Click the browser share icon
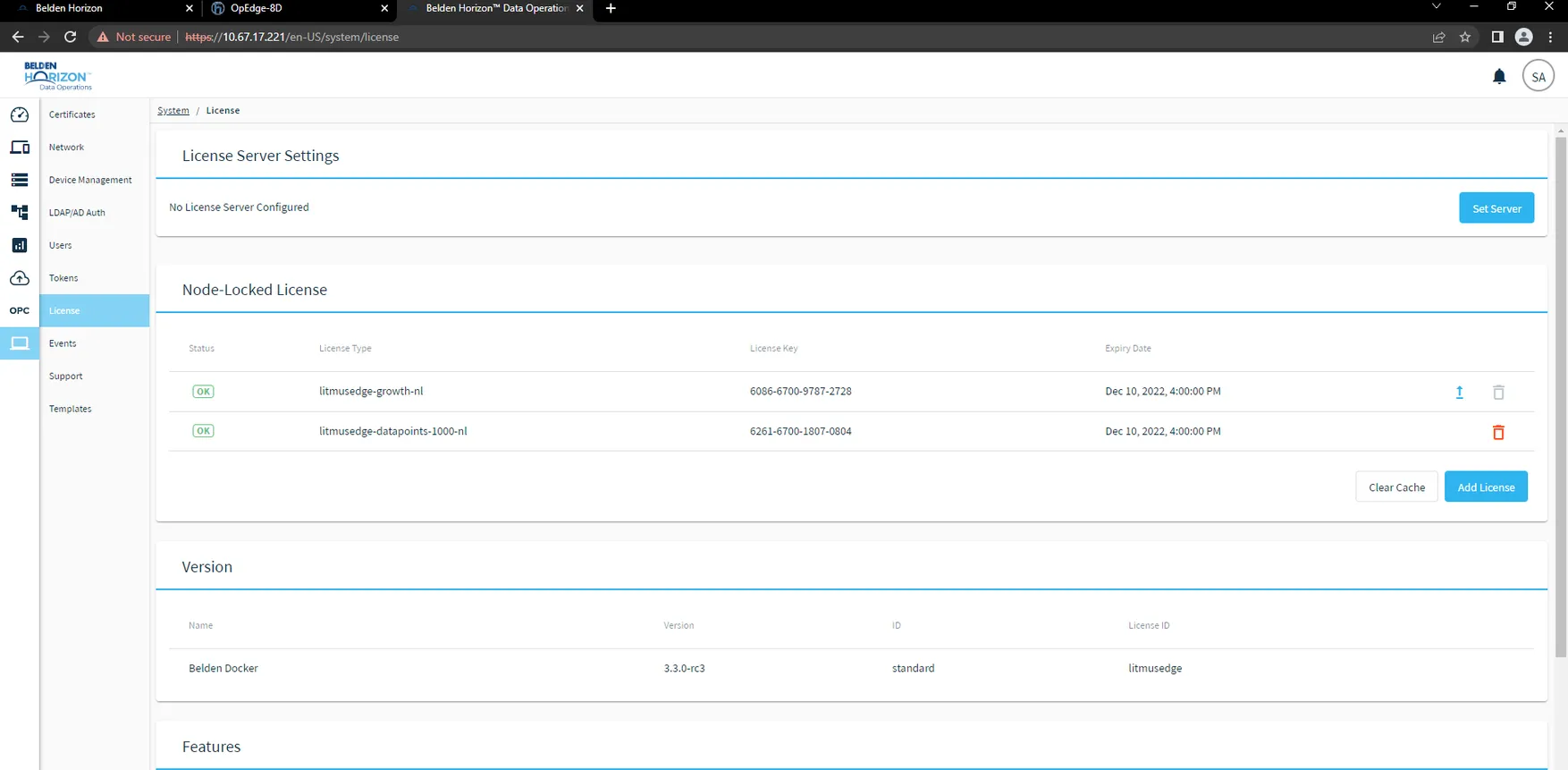 point(1438,37)
